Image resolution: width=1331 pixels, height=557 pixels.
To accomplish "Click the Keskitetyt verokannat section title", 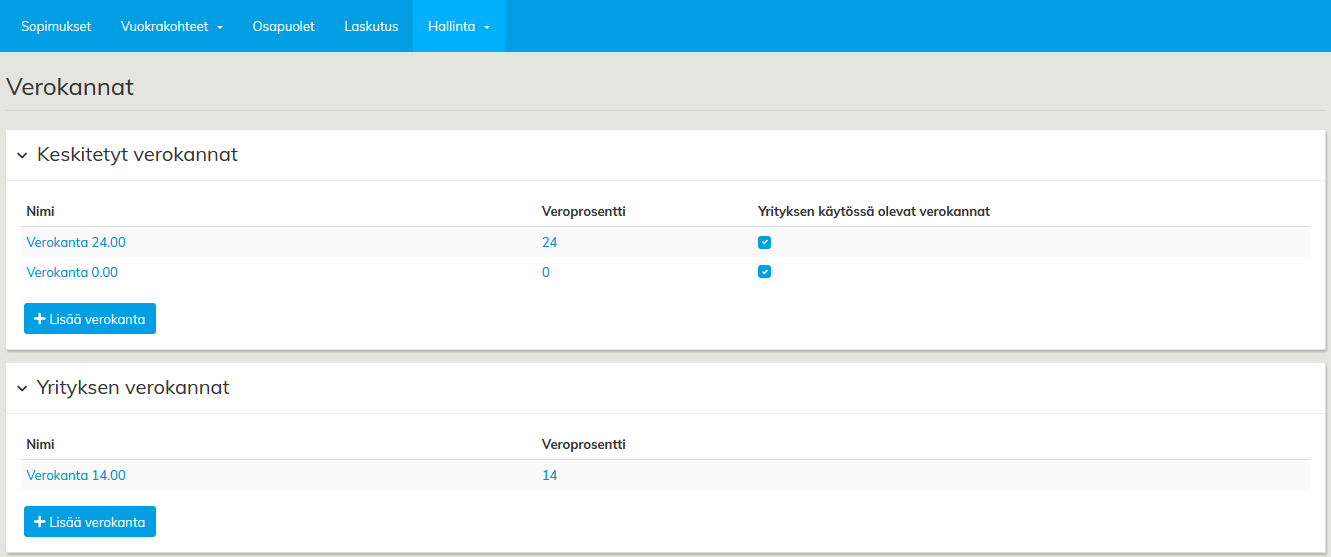I will click(x=137, y=155).
